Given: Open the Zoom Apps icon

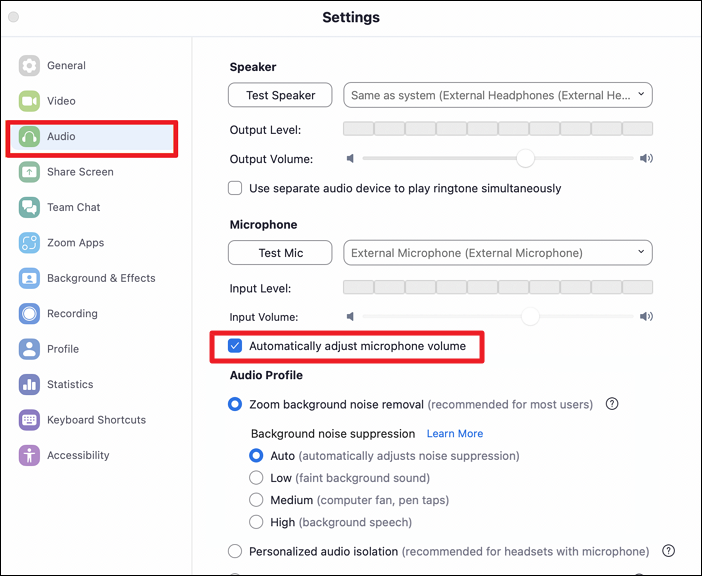Looking at the screenshot, I should click(29, 243).
